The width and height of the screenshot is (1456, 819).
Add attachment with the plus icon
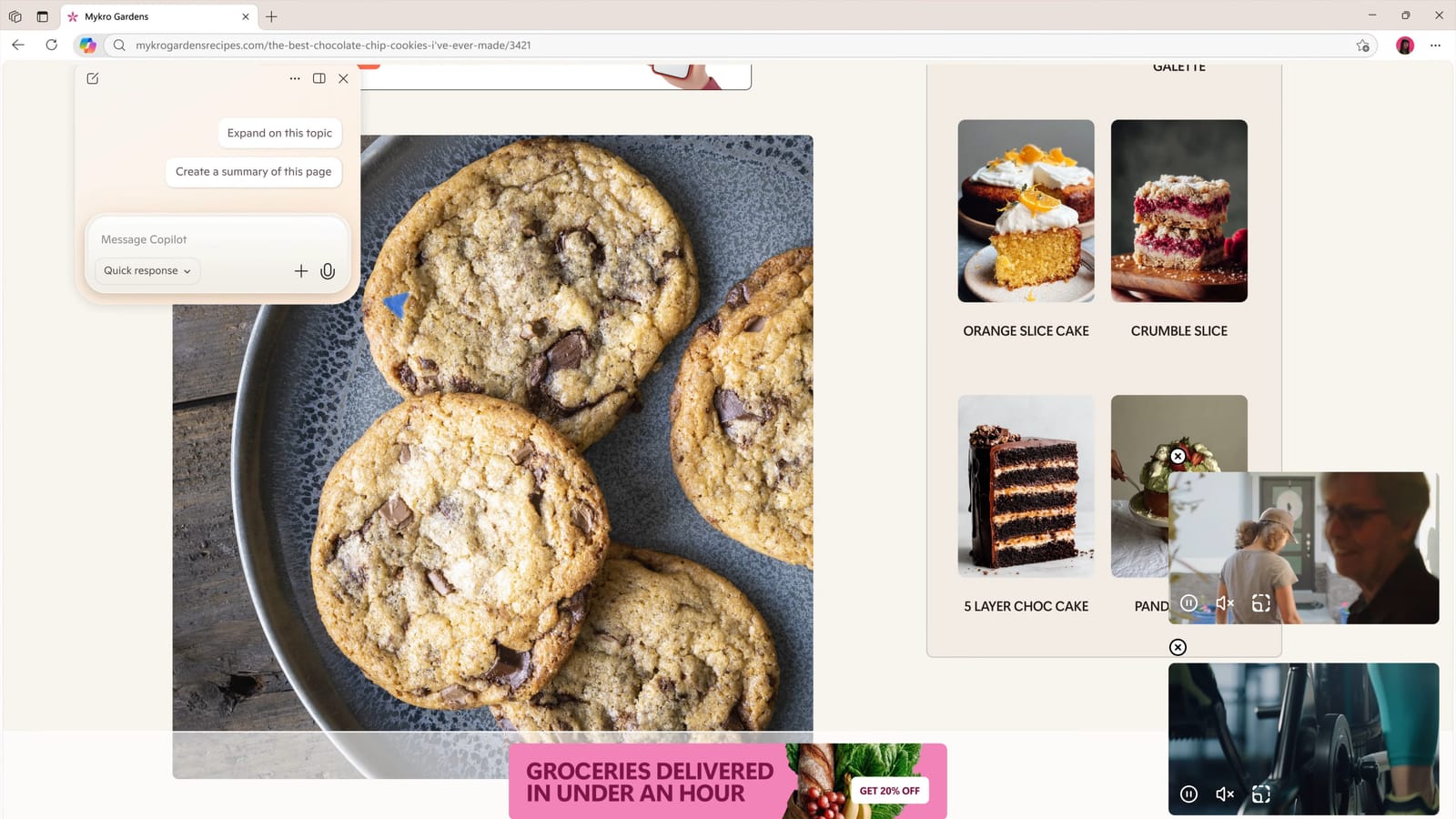click(301, 271)
